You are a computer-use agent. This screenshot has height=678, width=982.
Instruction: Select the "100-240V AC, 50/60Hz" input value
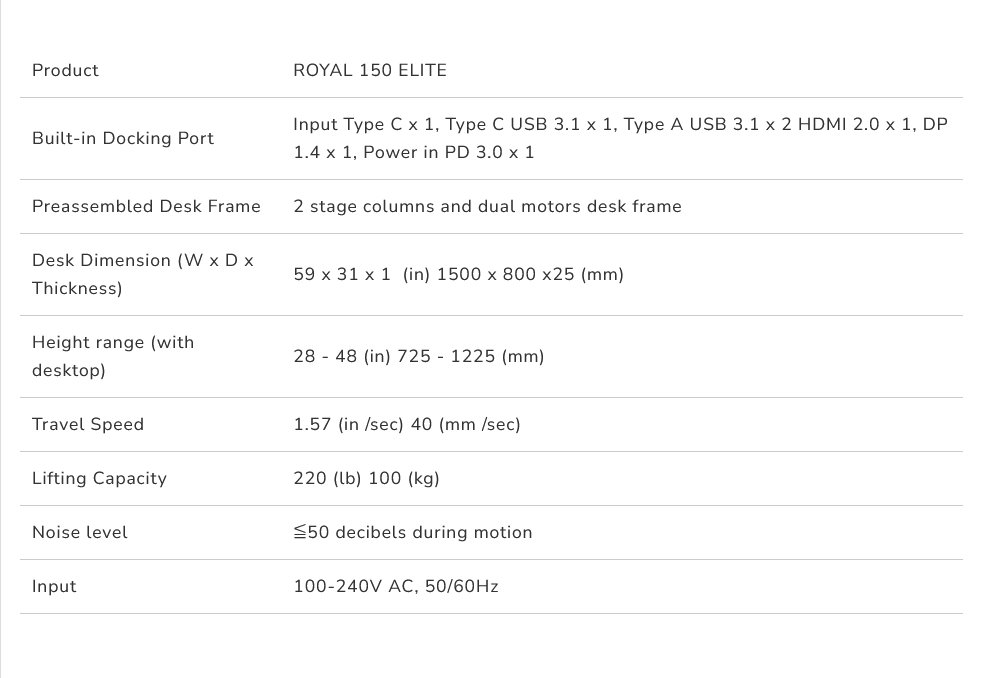396,586
